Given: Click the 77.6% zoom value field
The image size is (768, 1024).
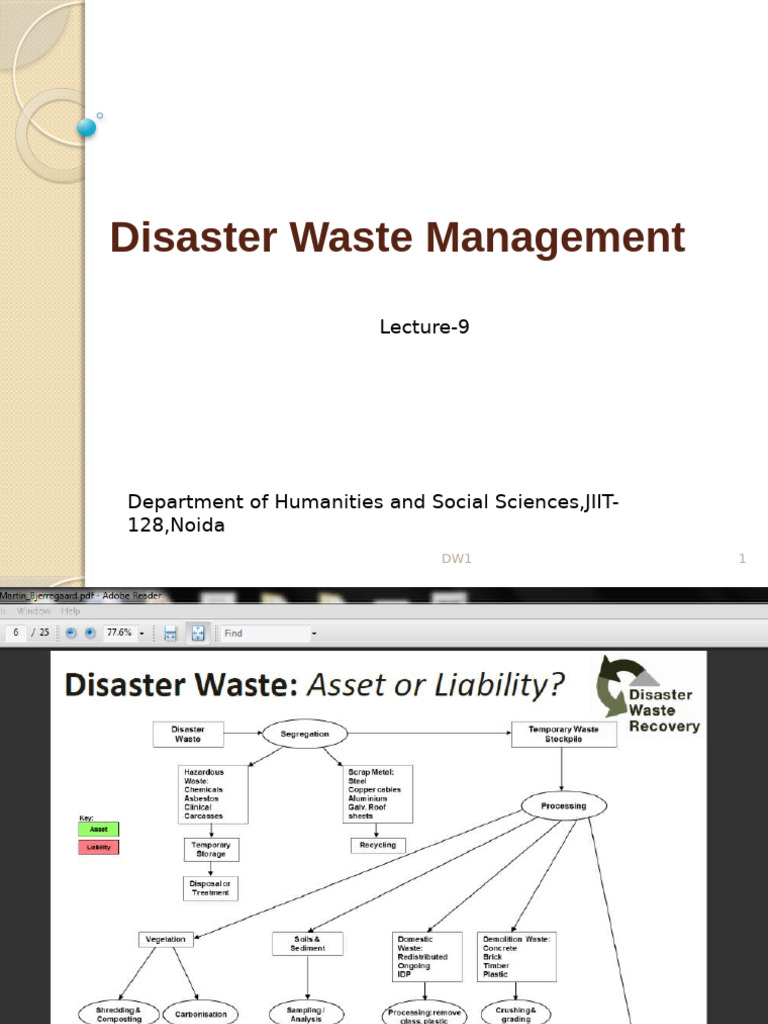Looking at the screenshot, I should [120, 633].
